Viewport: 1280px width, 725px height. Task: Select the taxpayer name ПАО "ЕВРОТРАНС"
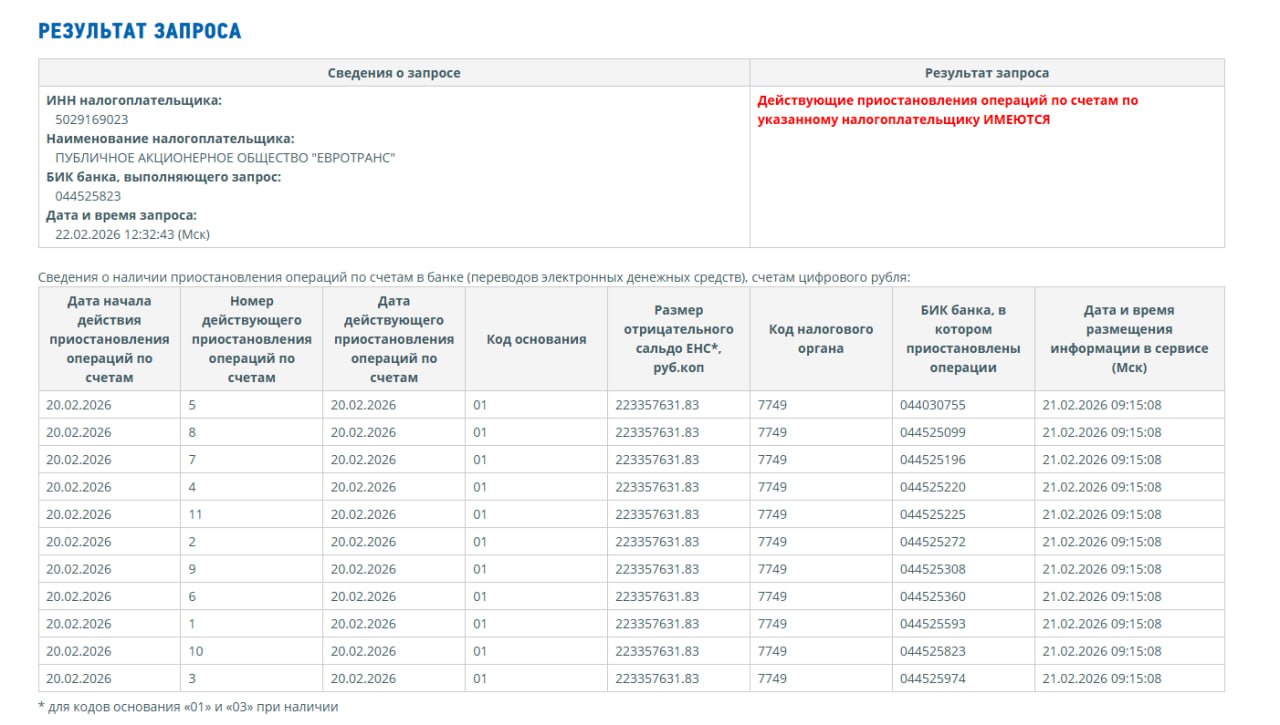[x=225, y=158]
